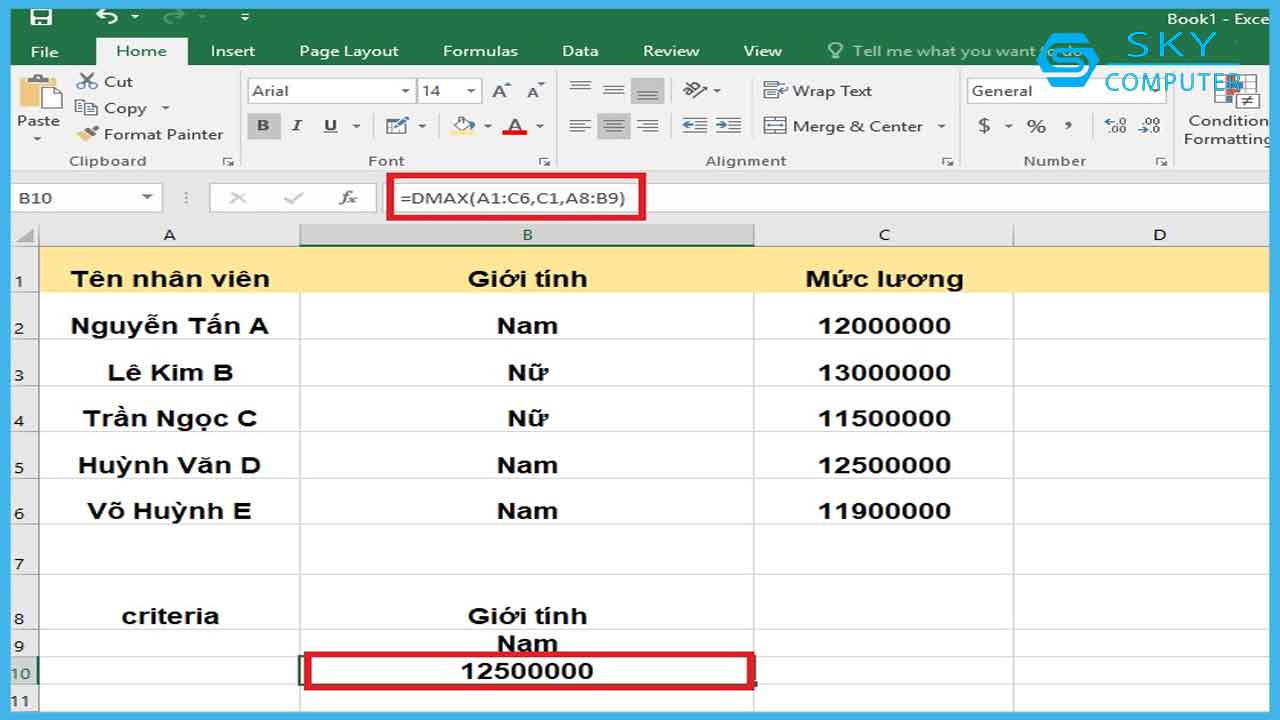The image size is (1280, 720).
Task: Open the Merge & Center dropdown arrow
Action: point(941,126)
